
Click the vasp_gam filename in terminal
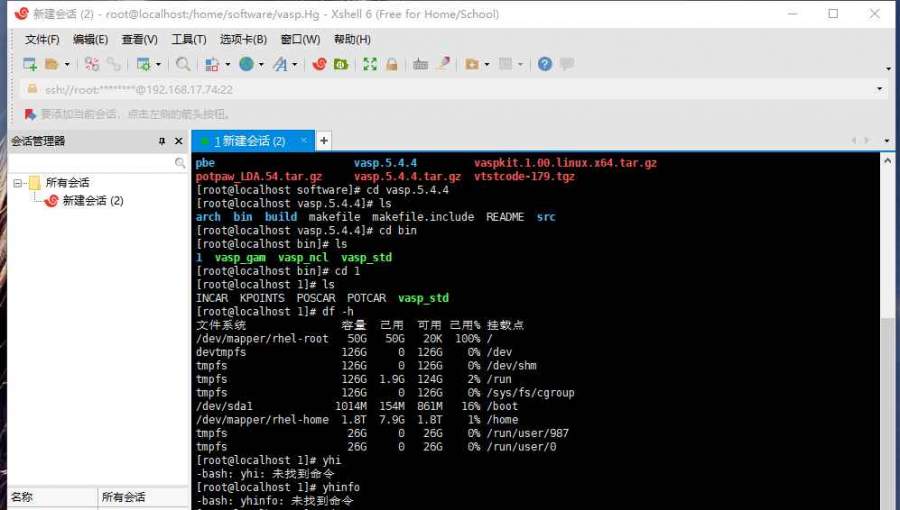tap(240, 258)
